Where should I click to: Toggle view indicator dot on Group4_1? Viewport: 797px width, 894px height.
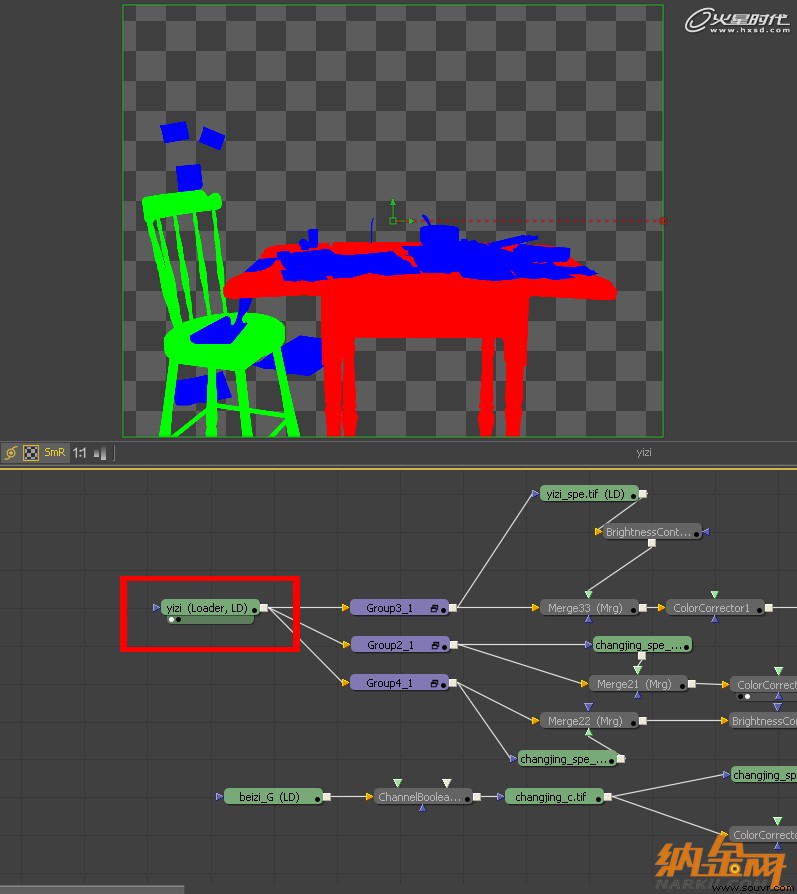click(x=444, y=685)
